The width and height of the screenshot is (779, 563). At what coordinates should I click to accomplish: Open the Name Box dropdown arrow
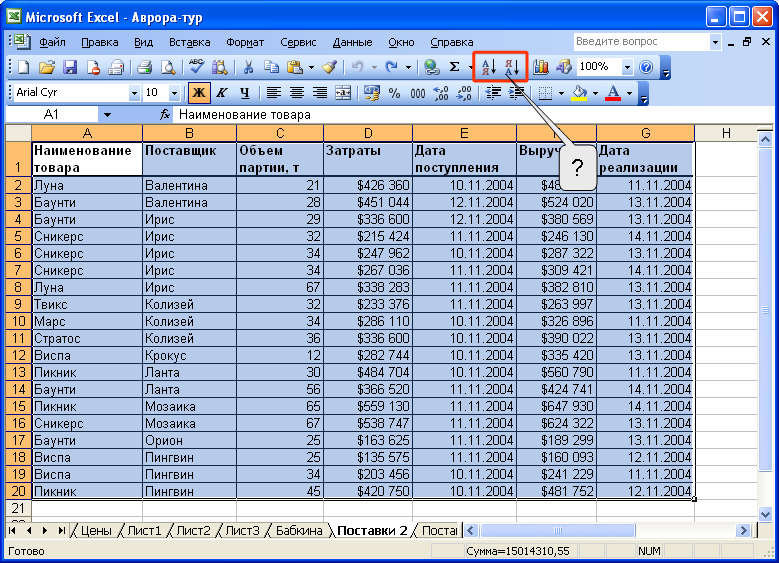(x=107, y=115)
